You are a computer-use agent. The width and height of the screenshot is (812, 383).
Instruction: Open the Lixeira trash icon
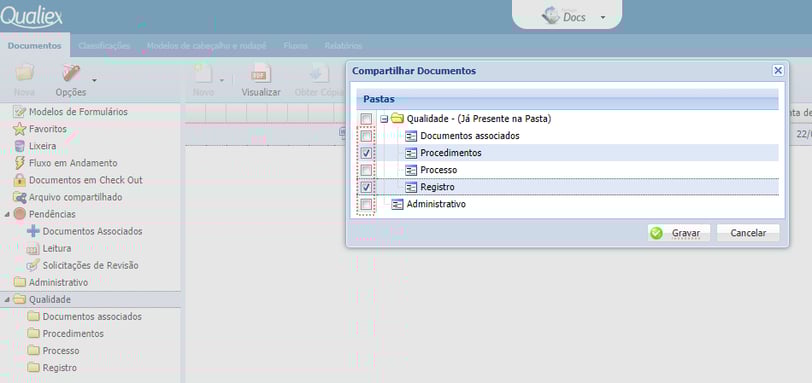(x=20, y=146)
